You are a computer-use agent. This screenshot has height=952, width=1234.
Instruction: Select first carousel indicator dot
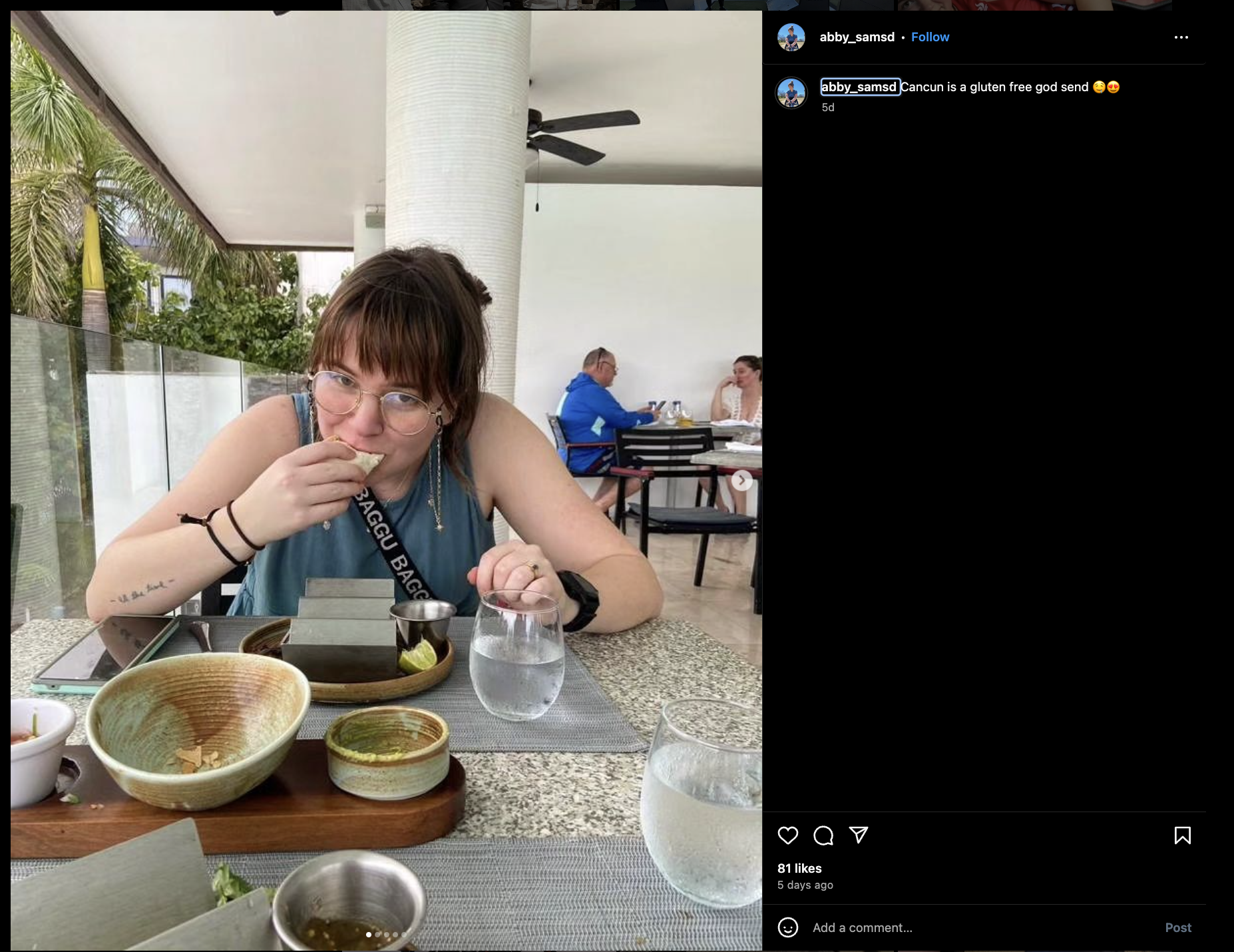coord(369,935)
